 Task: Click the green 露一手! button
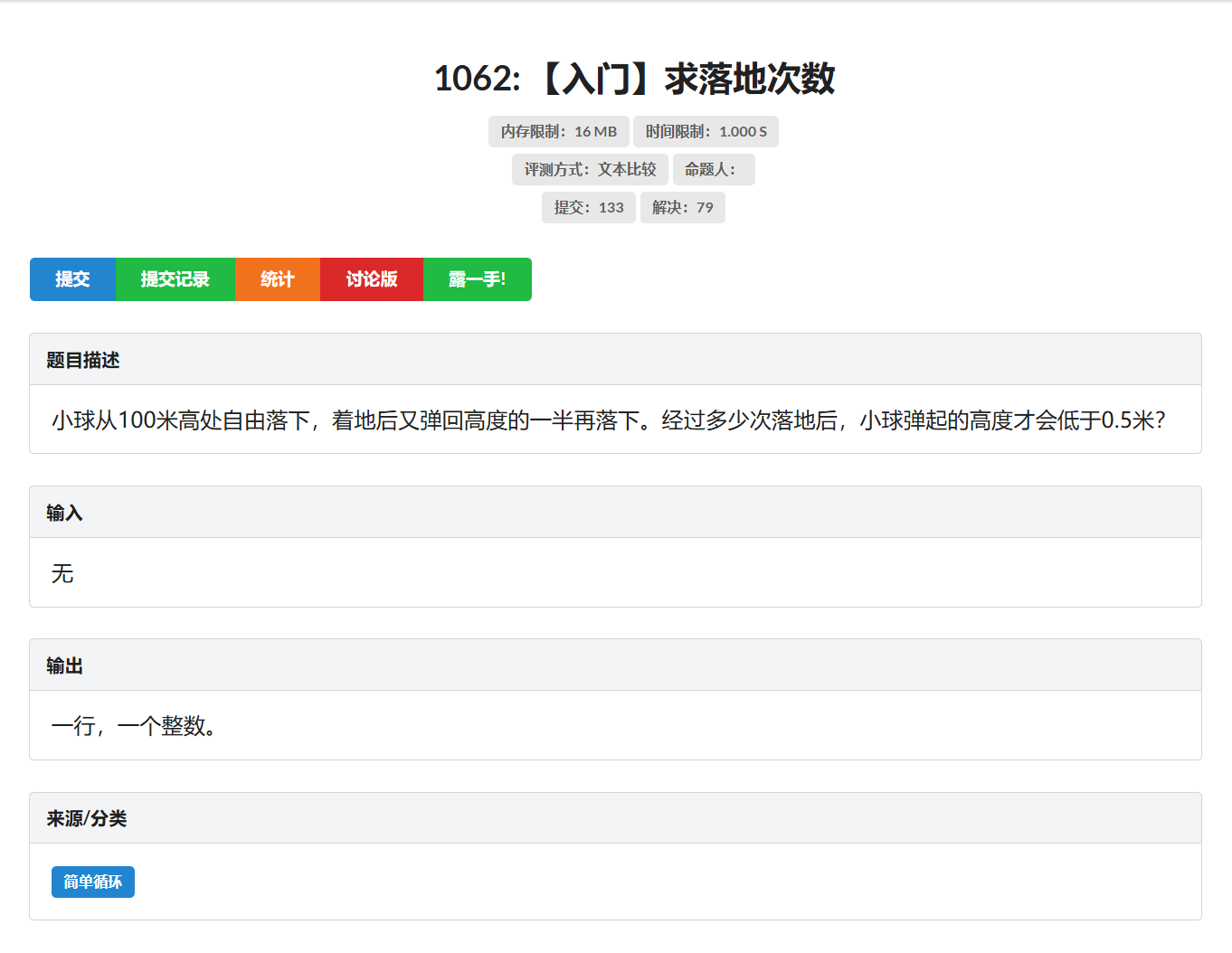[x=477, y=279]
